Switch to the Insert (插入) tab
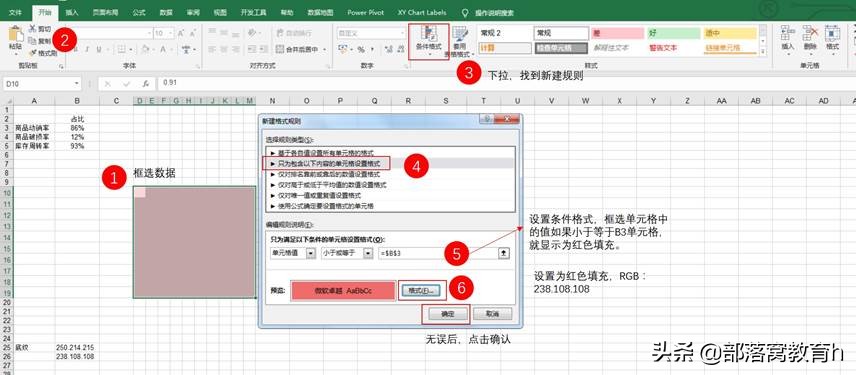 (x=72, y=12)
